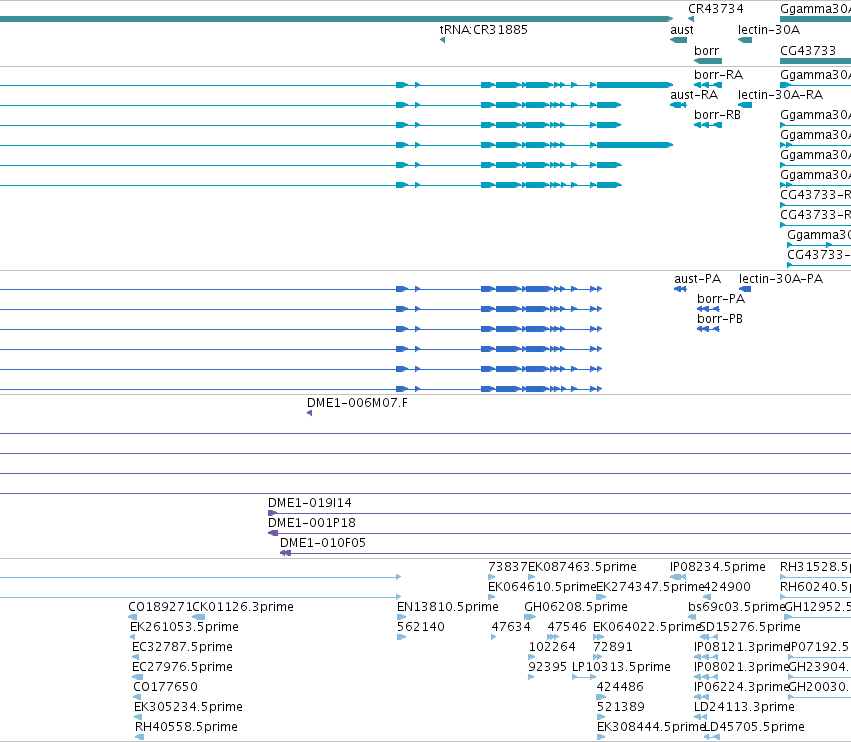Click the DME1-006M07.F clone label

[x=357, y=403]
